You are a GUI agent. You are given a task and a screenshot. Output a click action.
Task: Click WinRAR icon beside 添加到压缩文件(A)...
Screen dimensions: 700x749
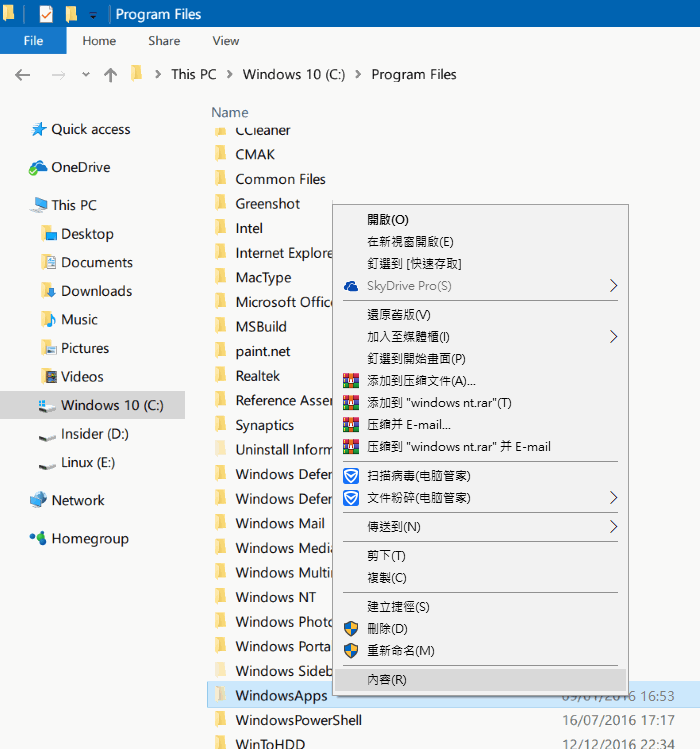[x=351, y=381]
